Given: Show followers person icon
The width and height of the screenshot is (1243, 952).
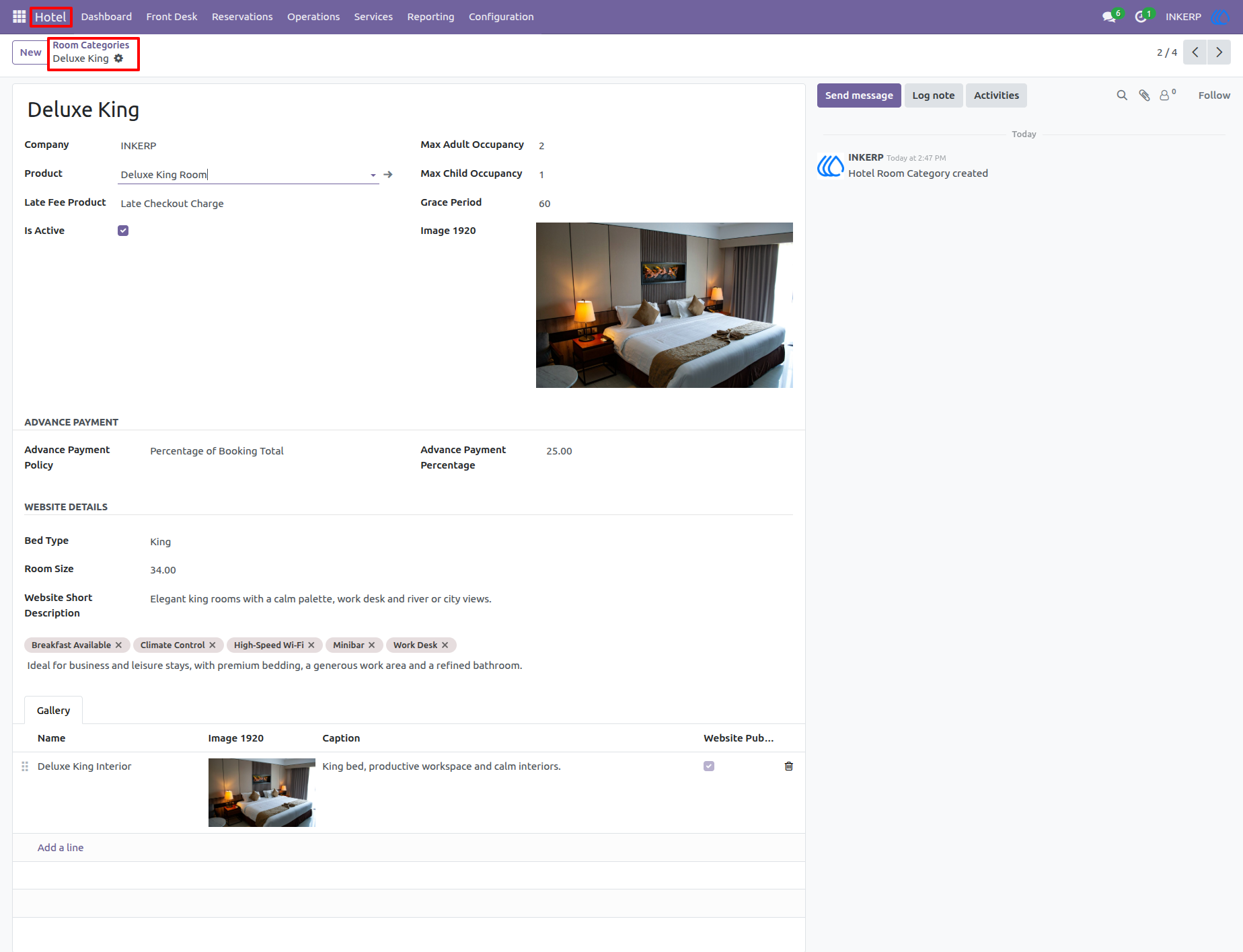Looking at the screenshot, I should [1165, 95].
